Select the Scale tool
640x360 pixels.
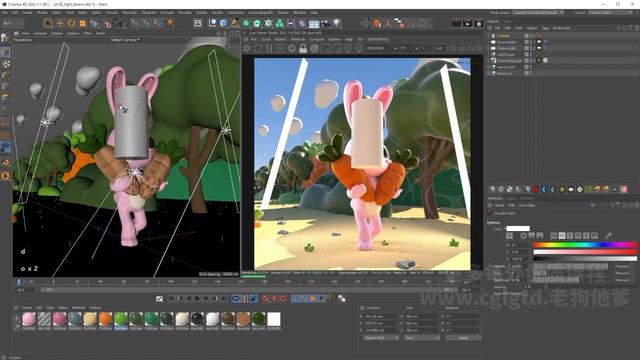pyautogui.click(x=82, y=24)
